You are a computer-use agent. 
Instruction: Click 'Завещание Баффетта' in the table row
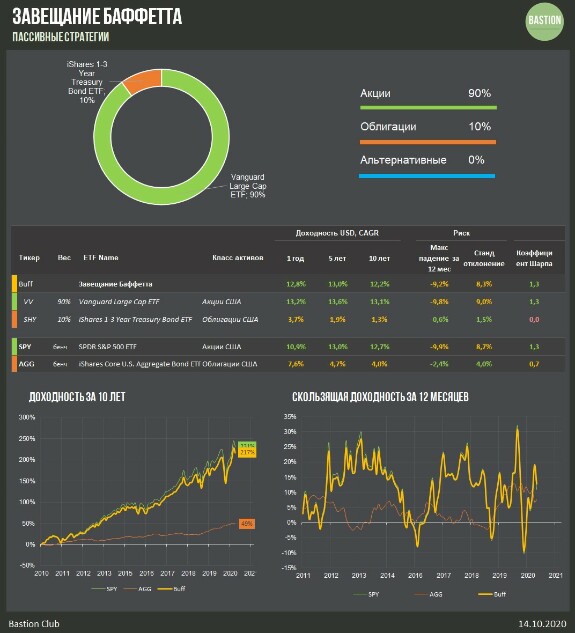pos(115,284)
